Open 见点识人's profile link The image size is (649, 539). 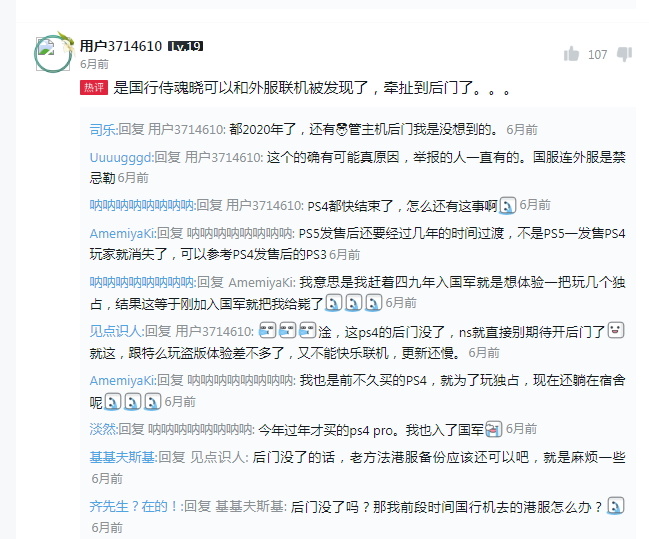pyautogui.click(x=117, y=331)
